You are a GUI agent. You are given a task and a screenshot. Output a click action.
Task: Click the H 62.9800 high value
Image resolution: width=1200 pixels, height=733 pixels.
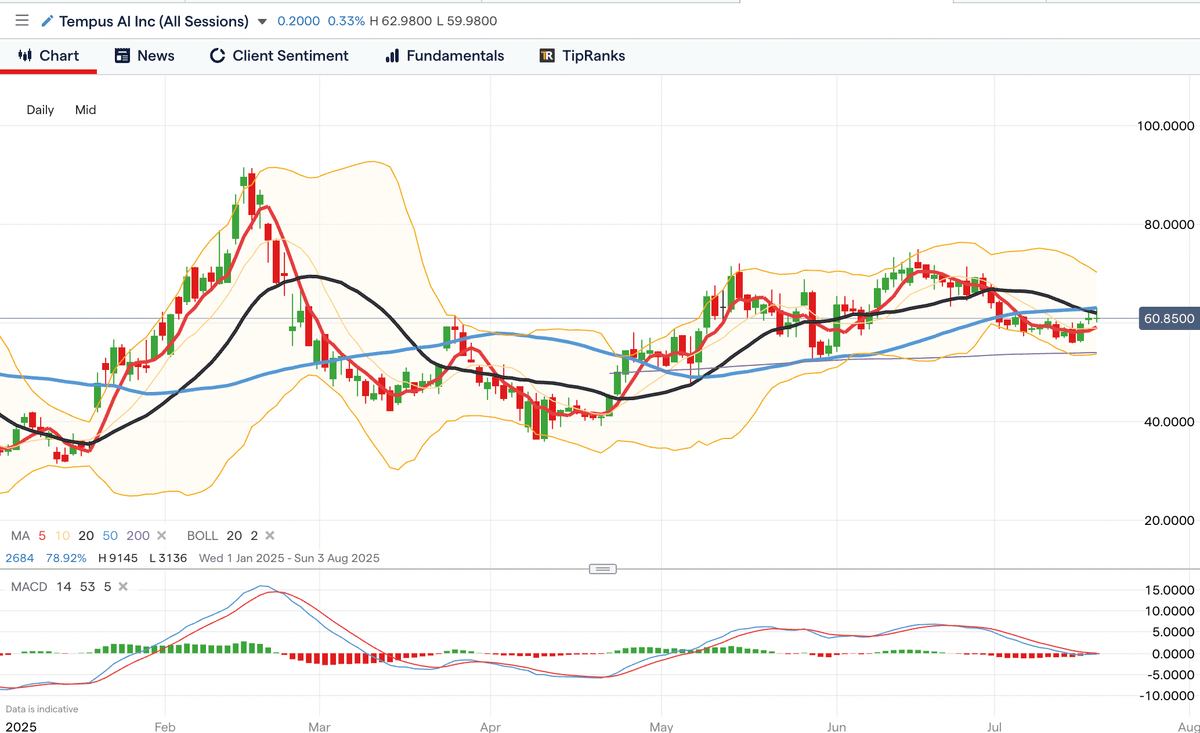401,21
